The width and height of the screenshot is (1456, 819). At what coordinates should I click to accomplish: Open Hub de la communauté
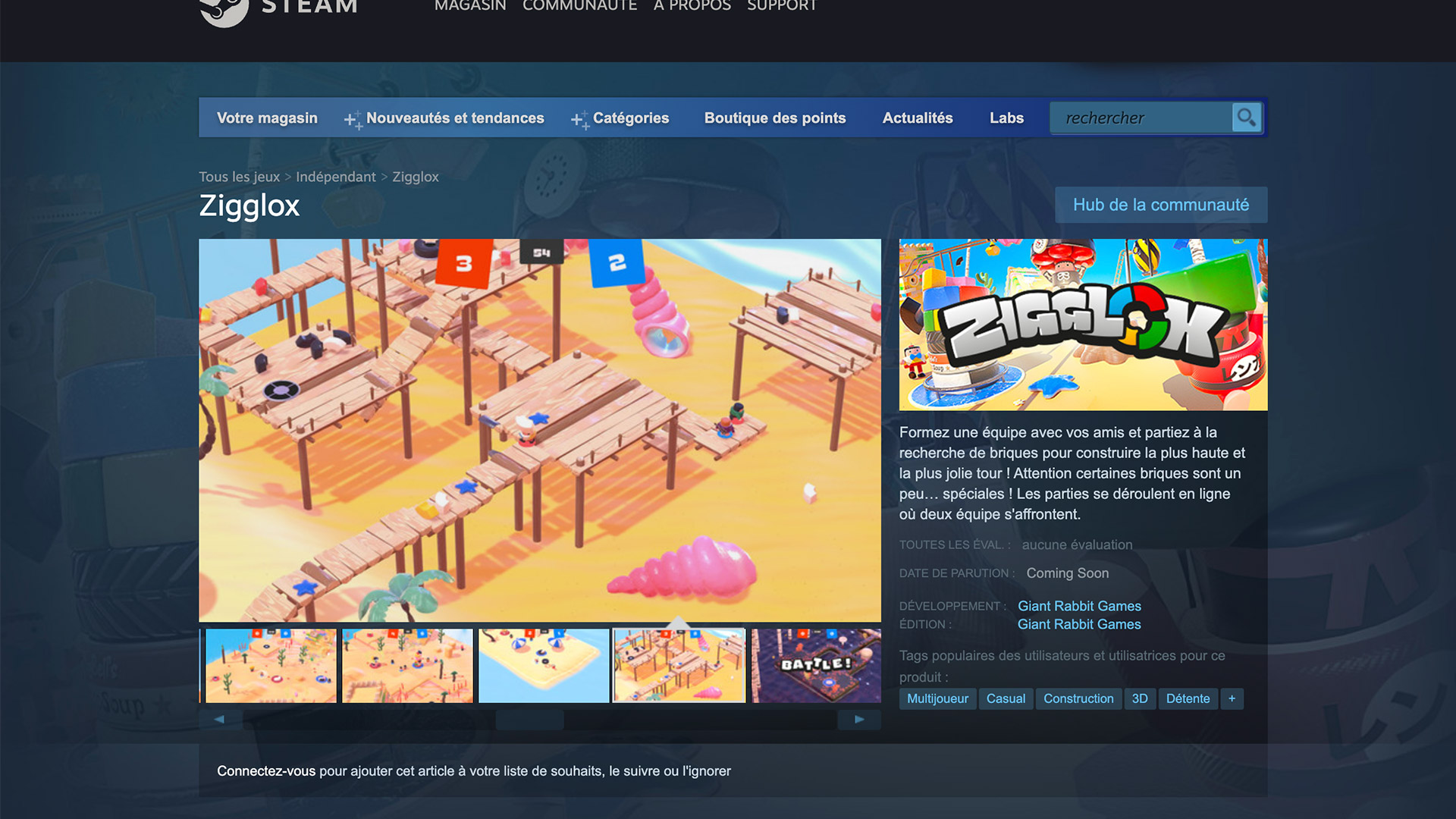[x=1161, y=205]
